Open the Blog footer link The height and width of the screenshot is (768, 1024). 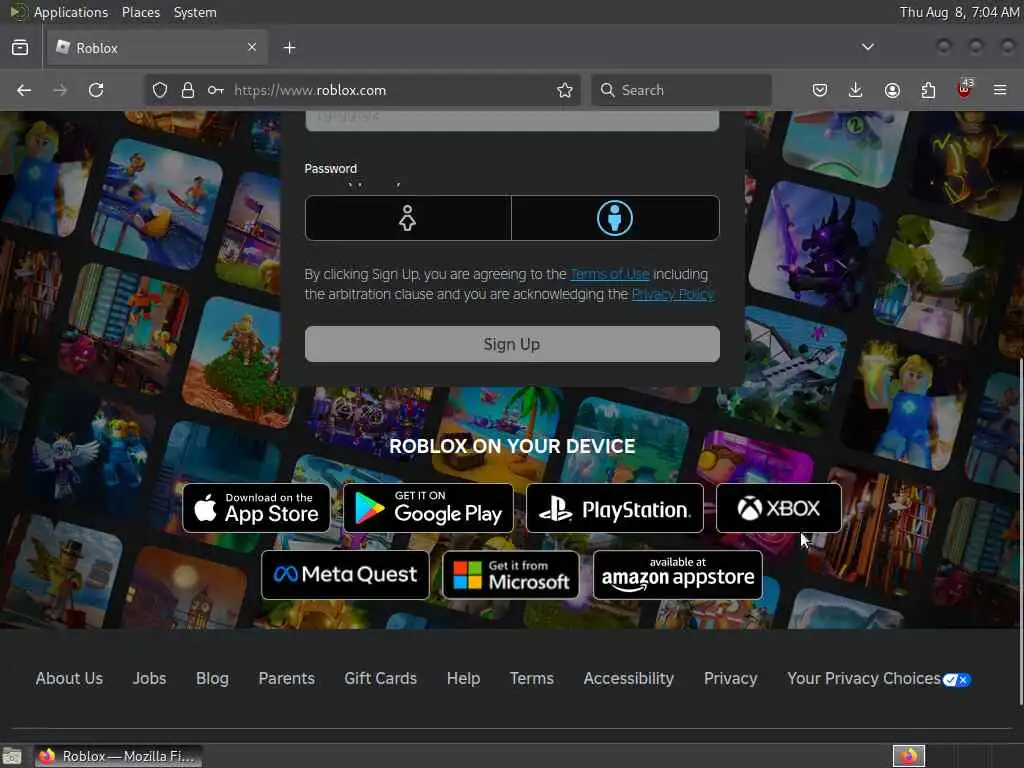(x=212, y=679)
